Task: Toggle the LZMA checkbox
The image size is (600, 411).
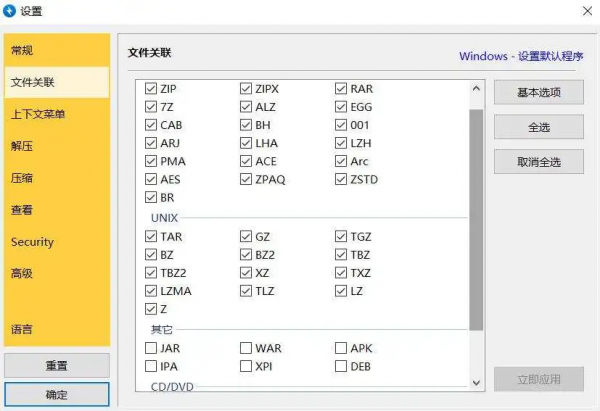Action: click(x=151, y=291)
